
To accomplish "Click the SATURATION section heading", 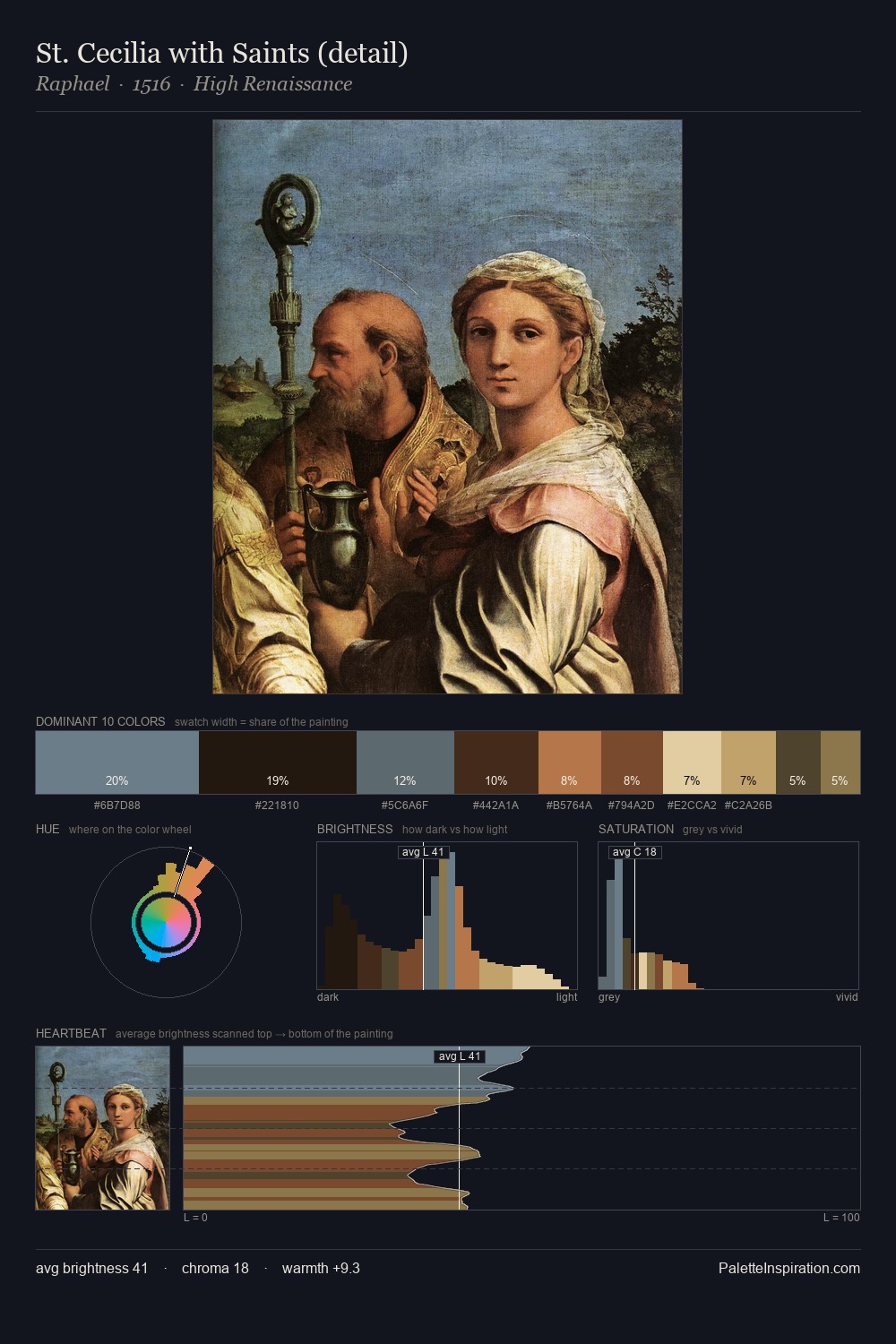I will point(636,829).
